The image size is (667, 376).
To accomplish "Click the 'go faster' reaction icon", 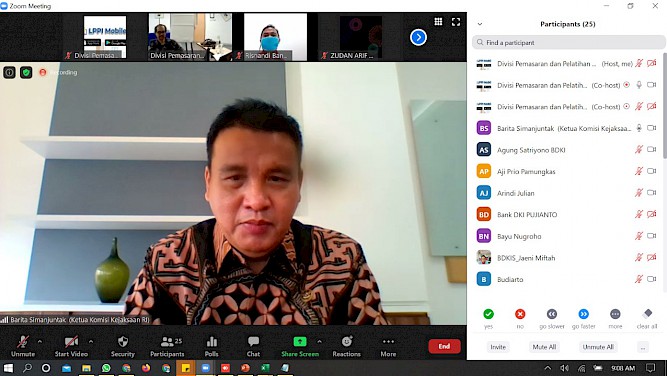I will click(x=583, y=314).
